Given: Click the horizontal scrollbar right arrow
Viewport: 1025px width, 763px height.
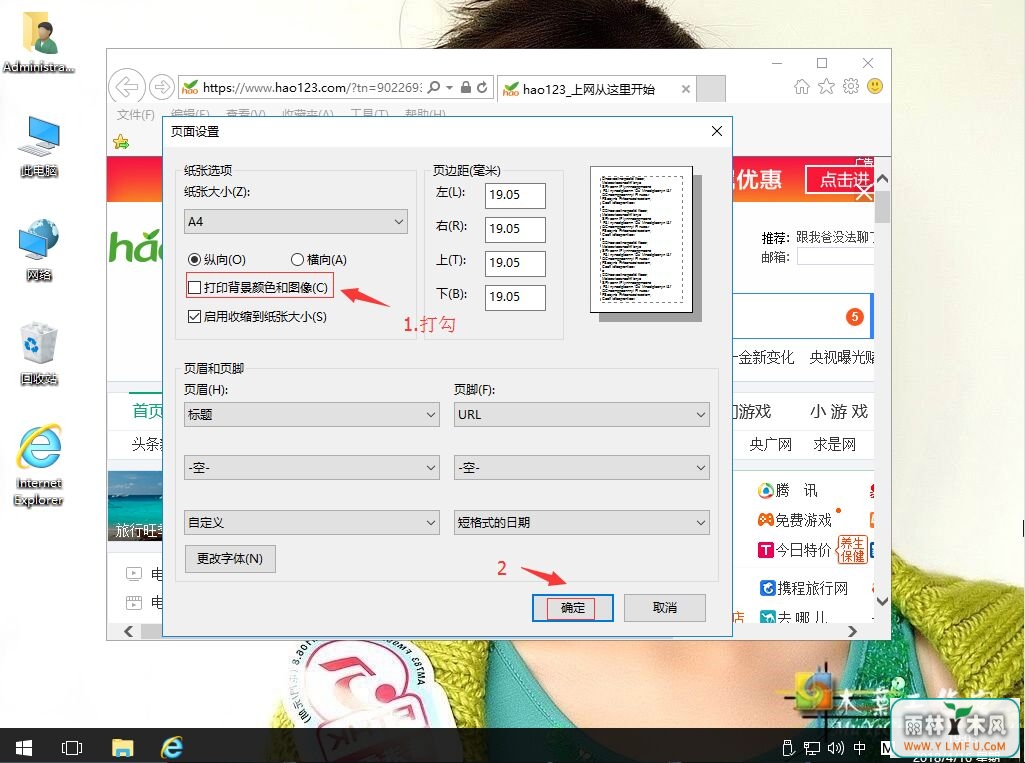Looking at the screenshot, I should [x=852, y=631].
